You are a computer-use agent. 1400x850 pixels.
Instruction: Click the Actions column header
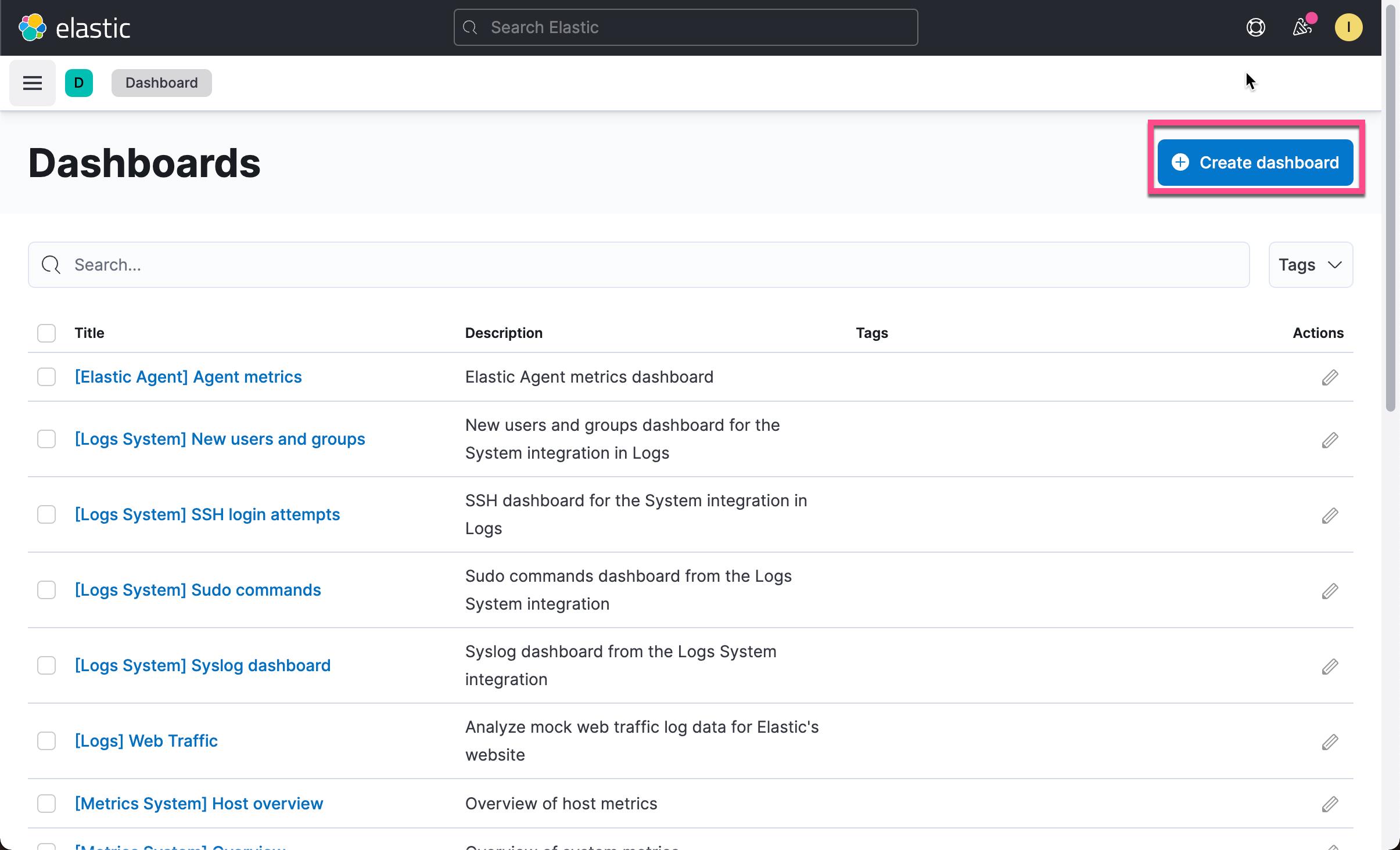(x=1318, y=333)
